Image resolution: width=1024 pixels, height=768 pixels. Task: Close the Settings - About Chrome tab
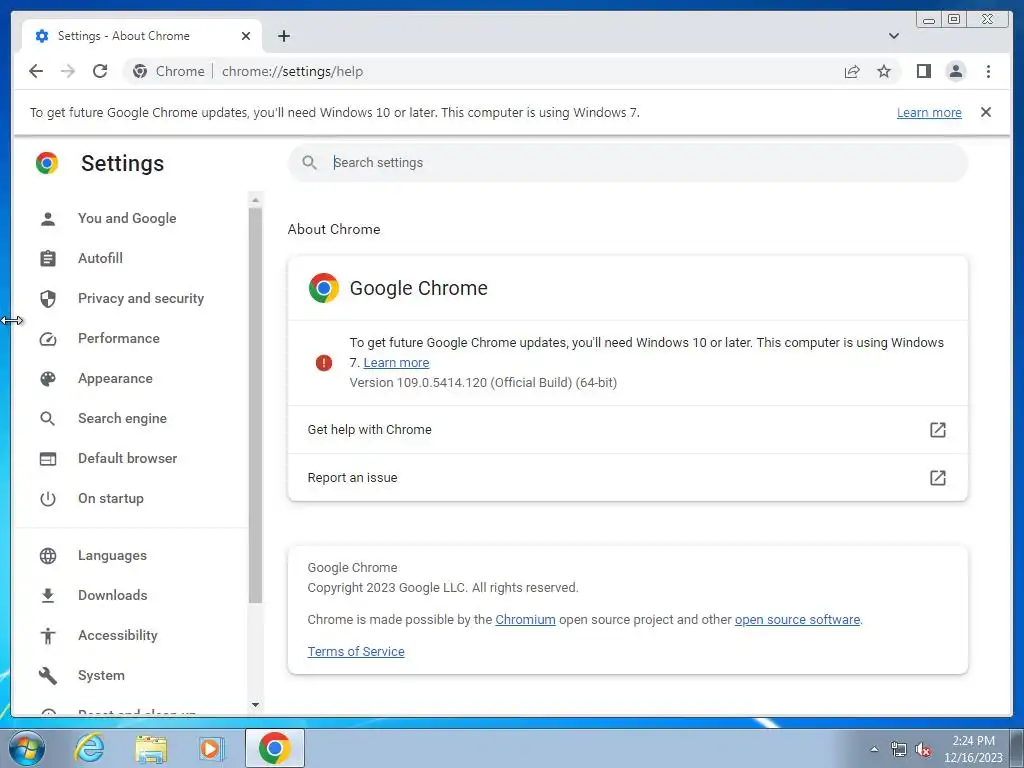point(246,36)
